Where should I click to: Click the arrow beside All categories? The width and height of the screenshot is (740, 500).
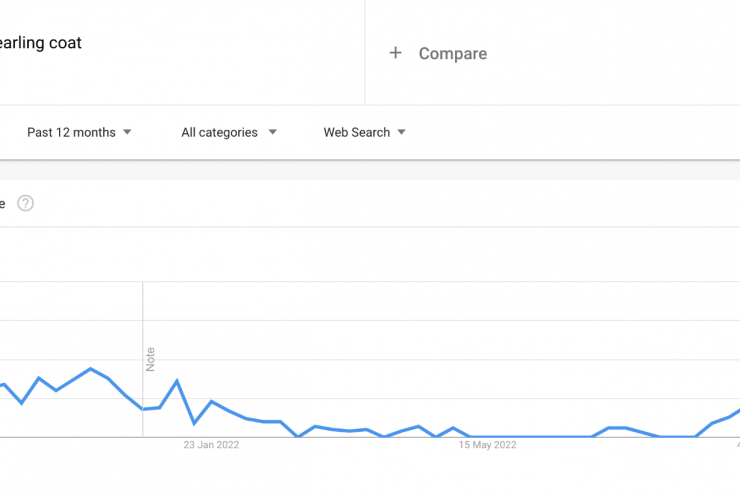tap(273, 132)
